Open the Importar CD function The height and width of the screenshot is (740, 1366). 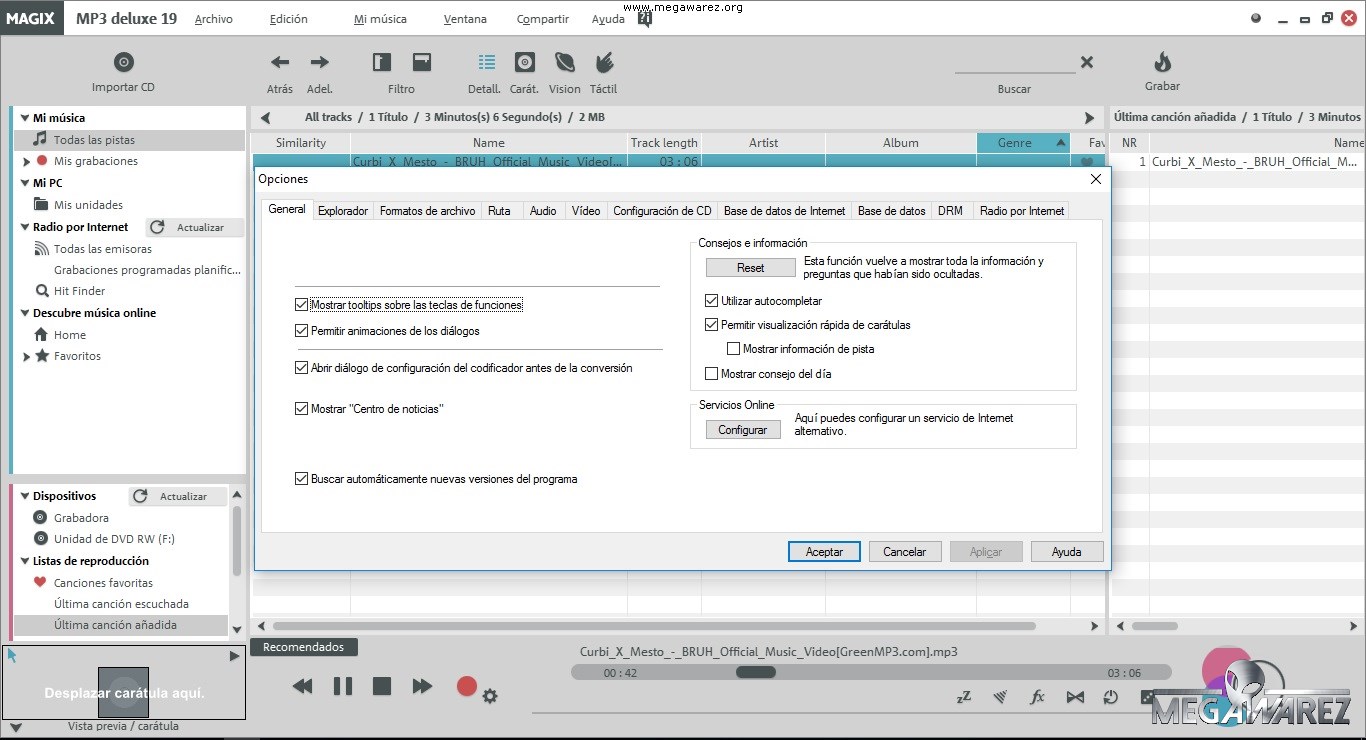click(123, 70)
